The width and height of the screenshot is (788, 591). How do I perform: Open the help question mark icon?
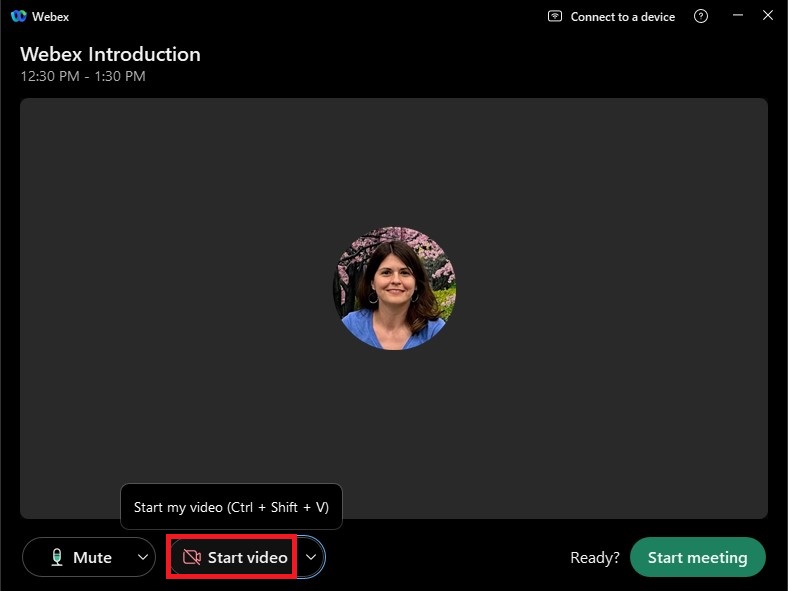coord(701,16)
